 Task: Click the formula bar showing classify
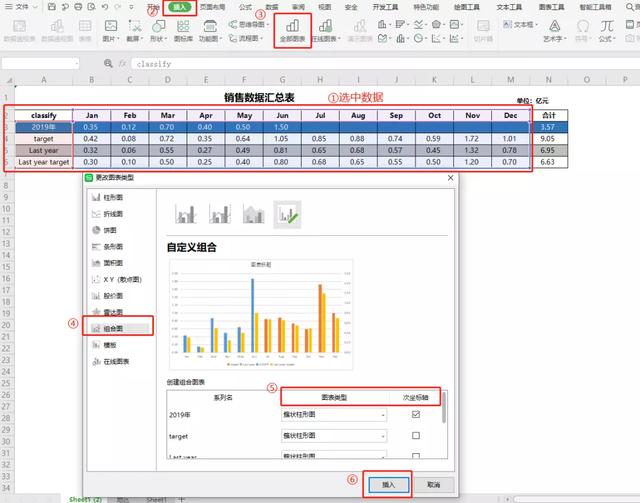tap(384, 64)
